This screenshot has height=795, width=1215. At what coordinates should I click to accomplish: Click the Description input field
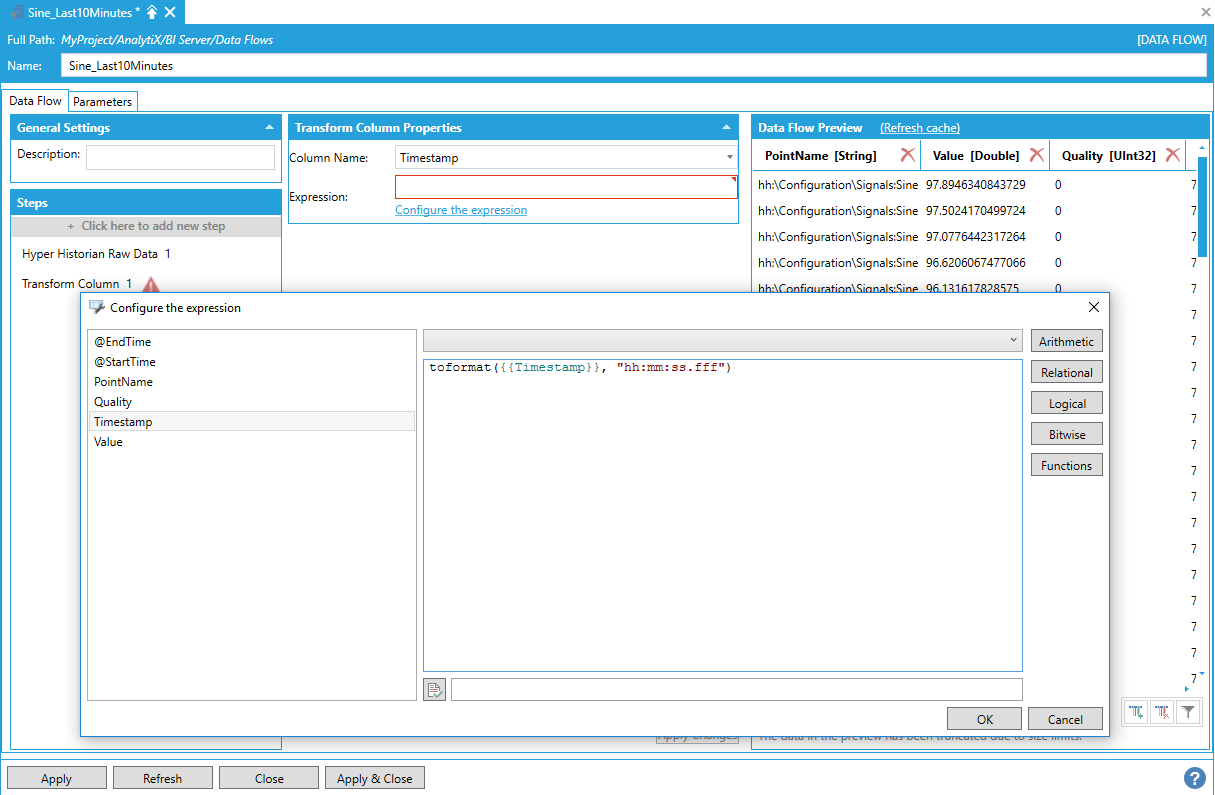pos(180,157)
